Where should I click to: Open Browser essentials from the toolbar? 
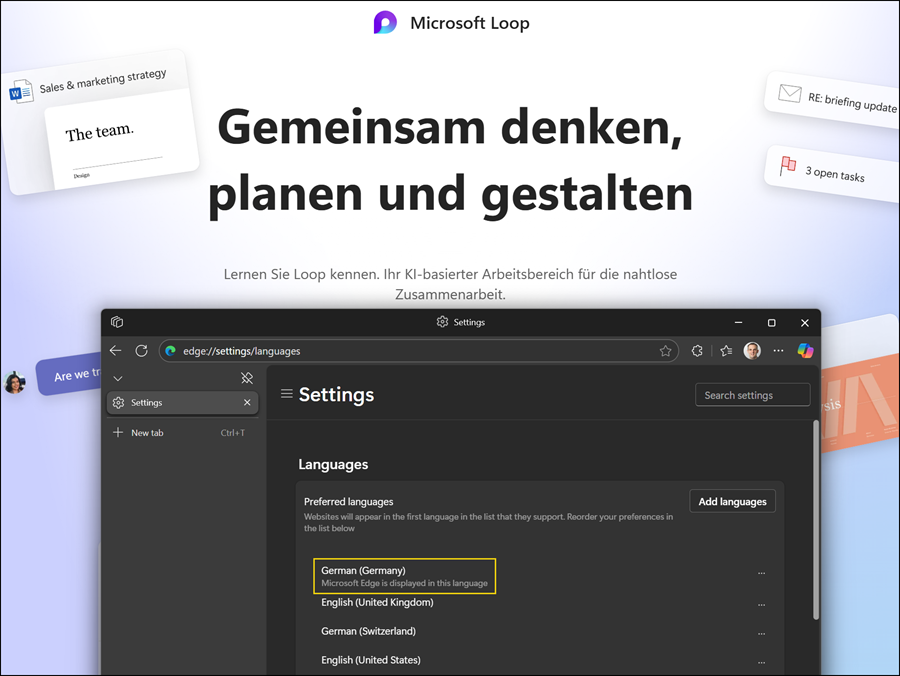tap(697, 351)
